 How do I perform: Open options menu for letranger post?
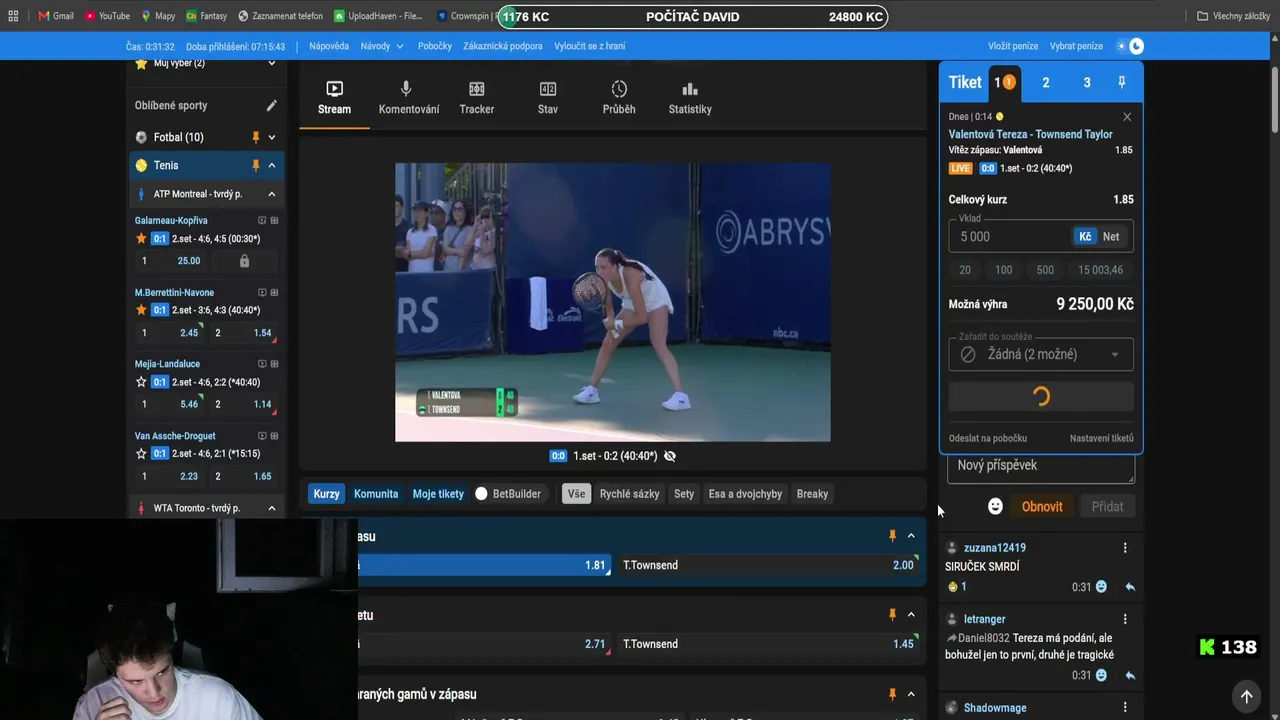coord(1125,619)
